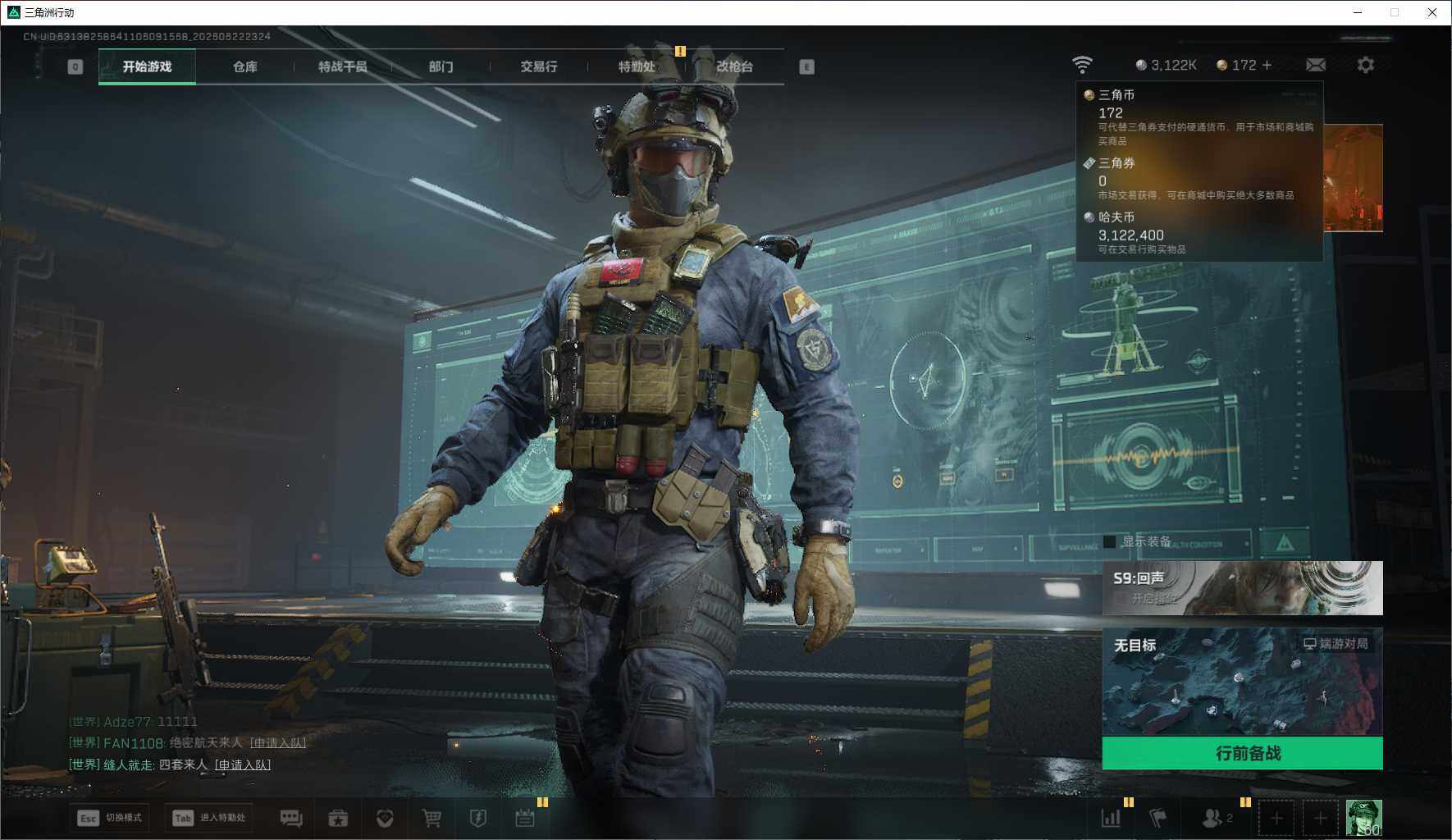Click the 端游对局 mode label
Screen dimensions: 1452x840
[1336, 644]
